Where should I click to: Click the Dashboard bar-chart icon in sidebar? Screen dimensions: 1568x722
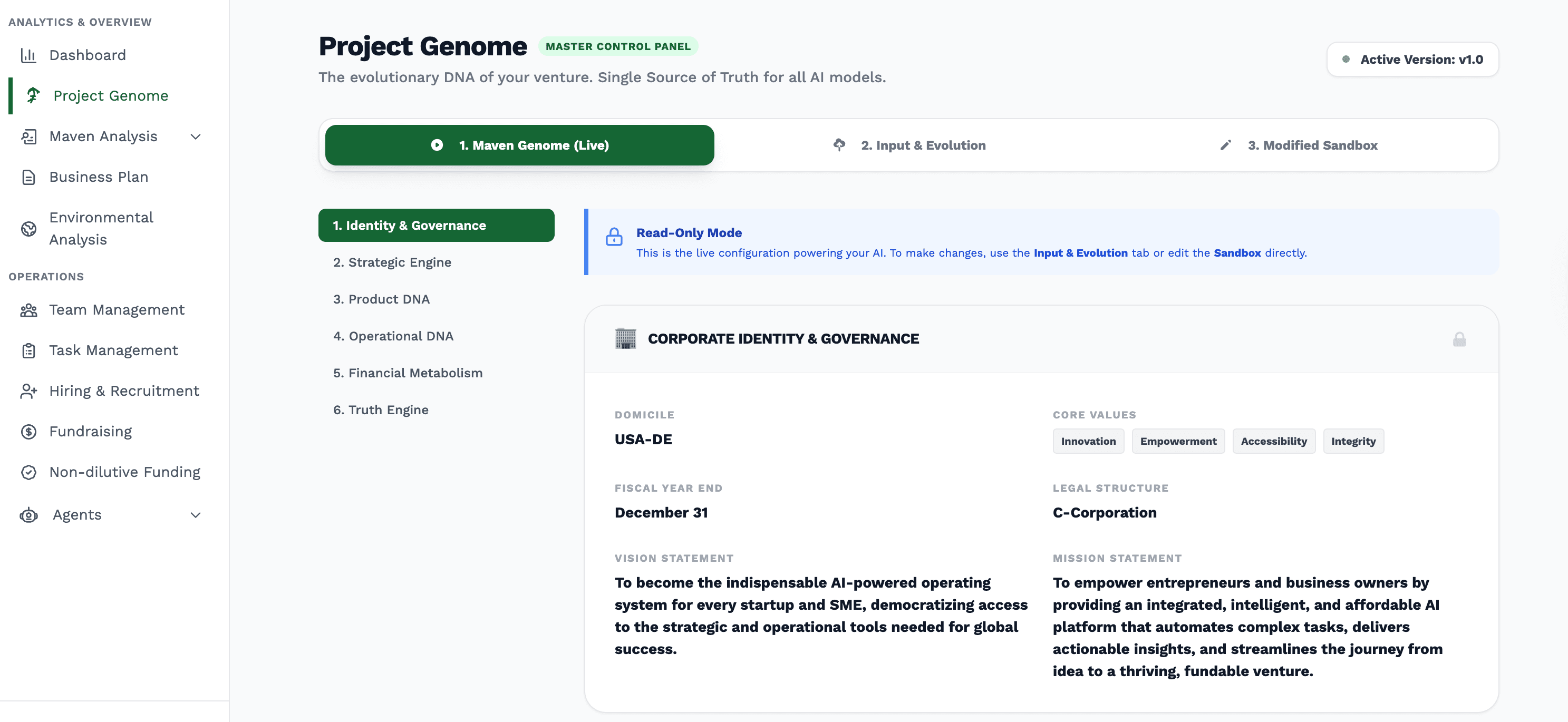pyautogui.click(x=28, y=55)
